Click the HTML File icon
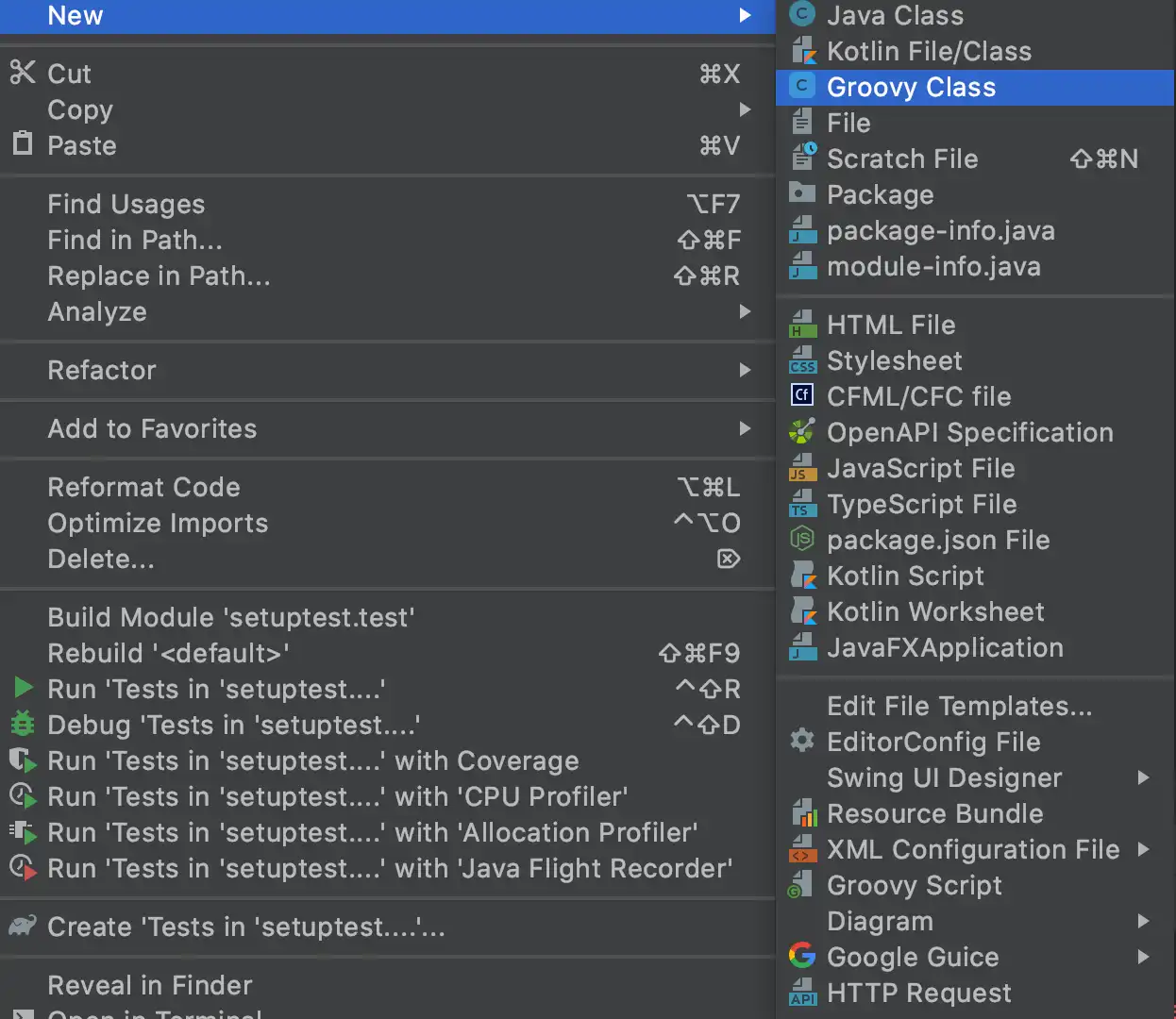Image resolution: width=1176 pixels, height=1019 pixels. click(802, 325)
